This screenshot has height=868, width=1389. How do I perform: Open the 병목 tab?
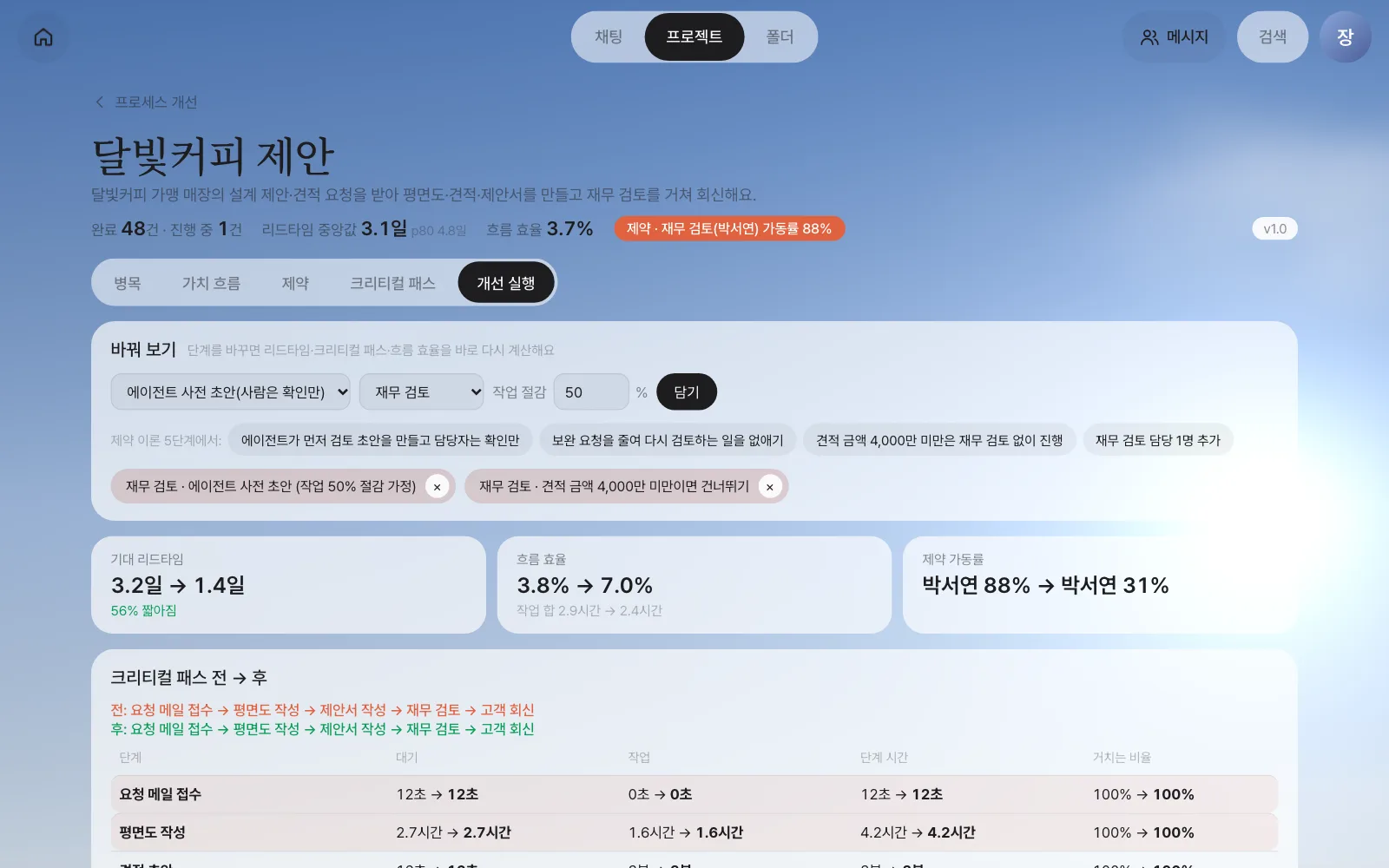pos(128,284)
